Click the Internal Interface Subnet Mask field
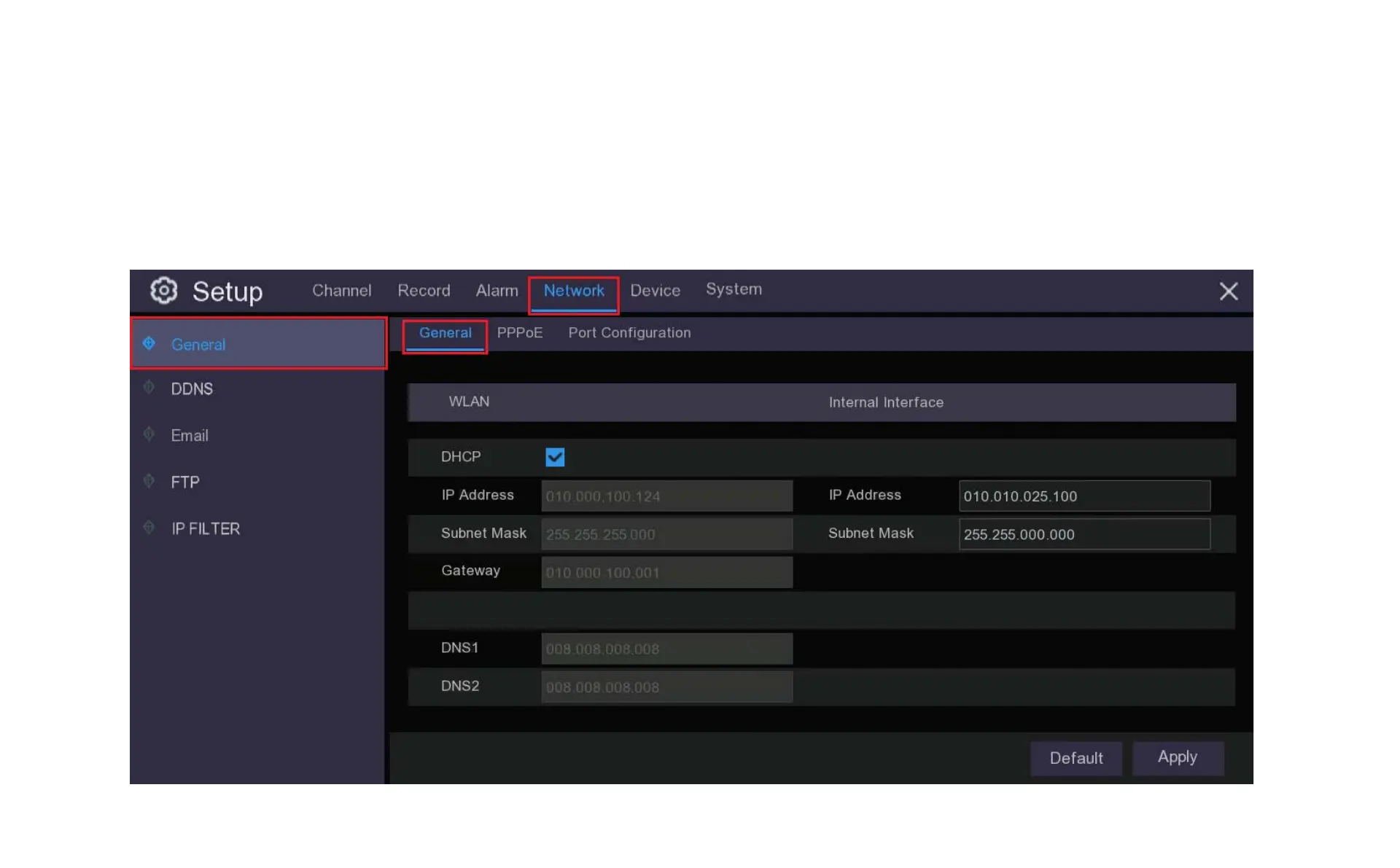 1084,534
